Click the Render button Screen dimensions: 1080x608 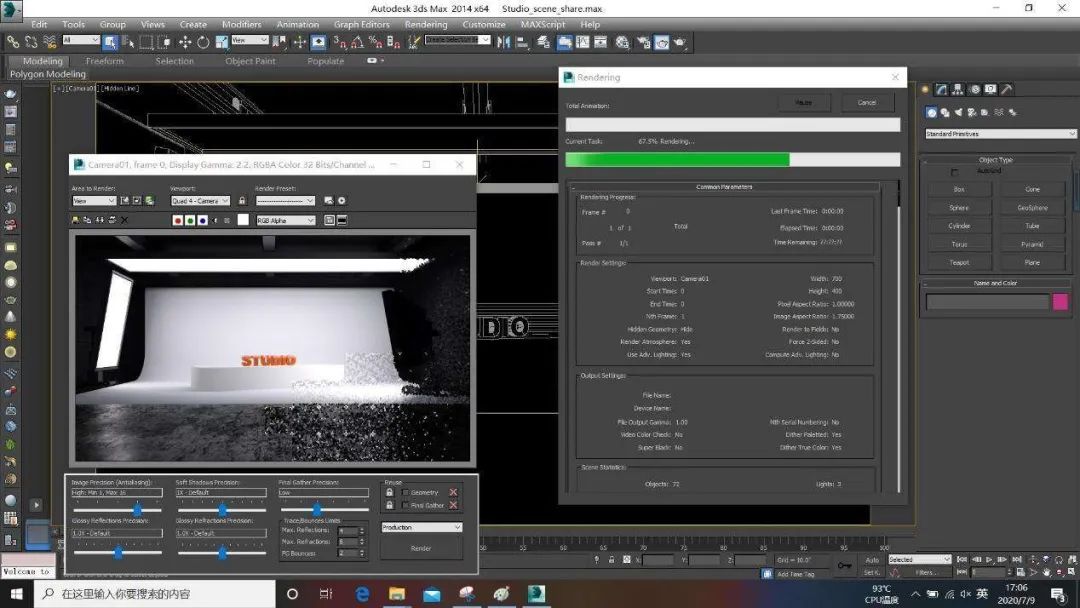[421, 549]
